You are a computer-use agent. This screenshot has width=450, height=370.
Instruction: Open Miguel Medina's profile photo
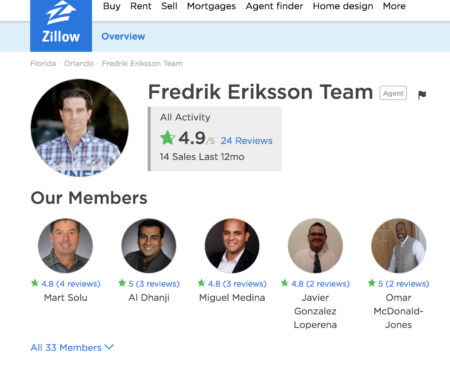pos(232,246)
